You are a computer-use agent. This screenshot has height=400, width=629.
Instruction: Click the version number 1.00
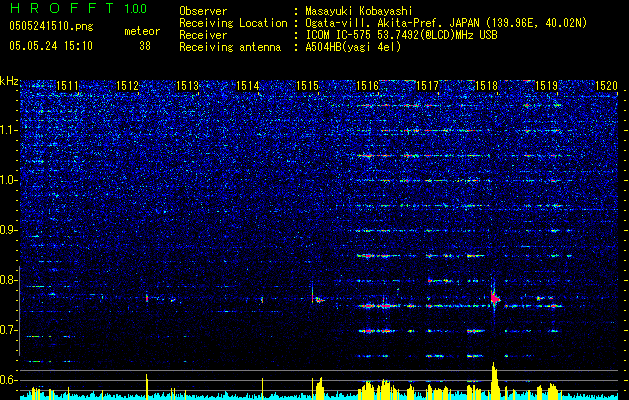click(135, 8)
